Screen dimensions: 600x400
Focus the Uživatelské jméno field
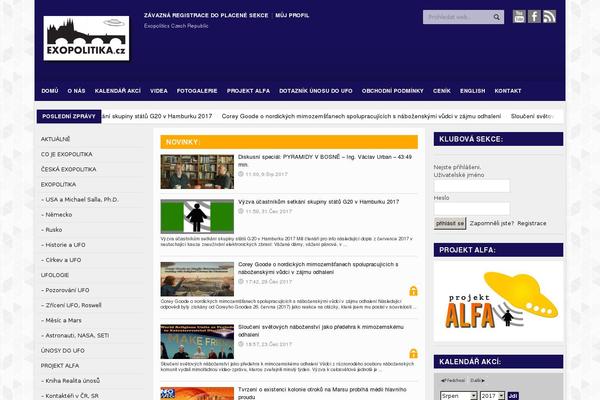471,186
